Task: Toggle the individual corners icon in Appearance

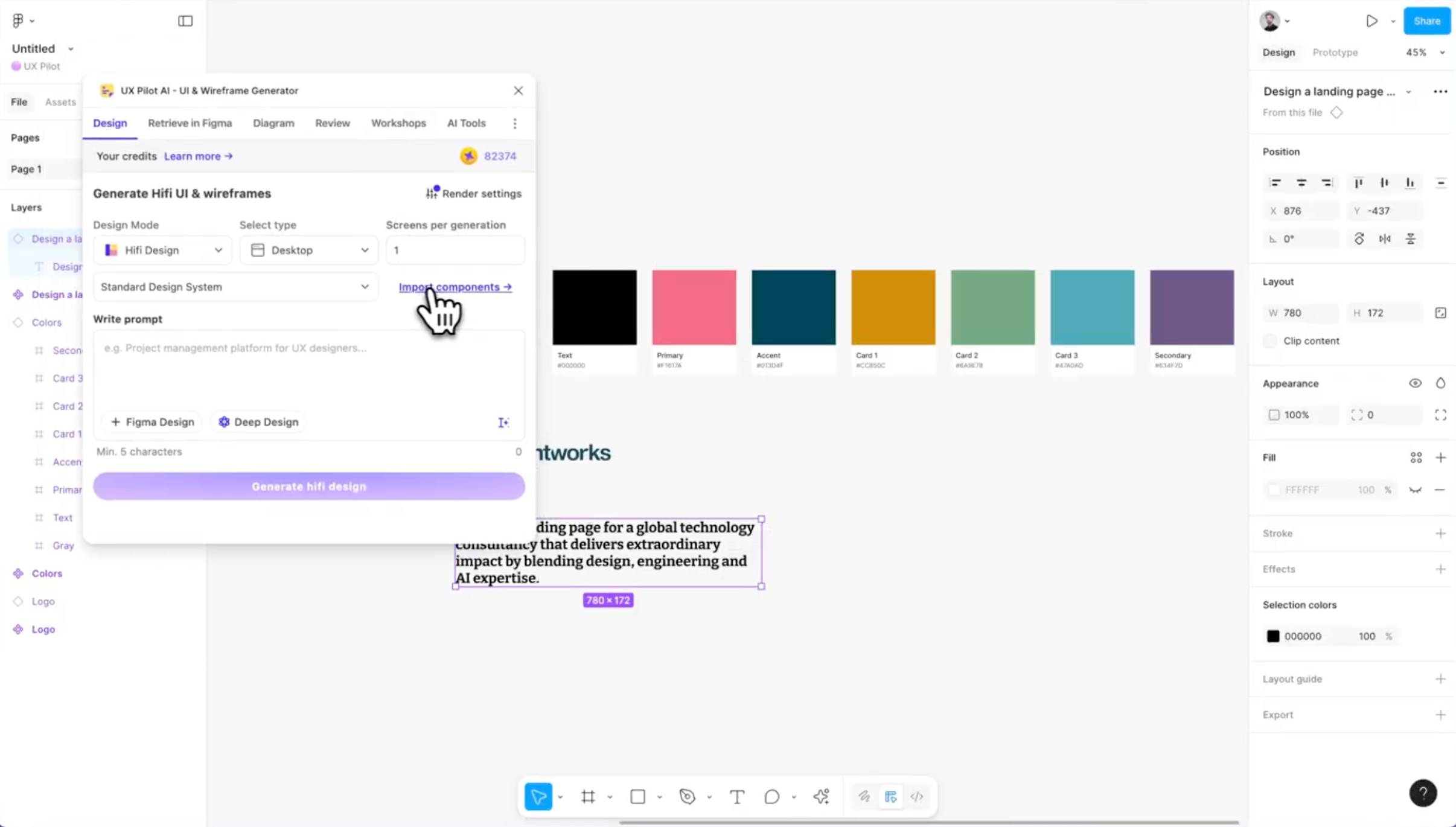Action: click(1441, 415)
